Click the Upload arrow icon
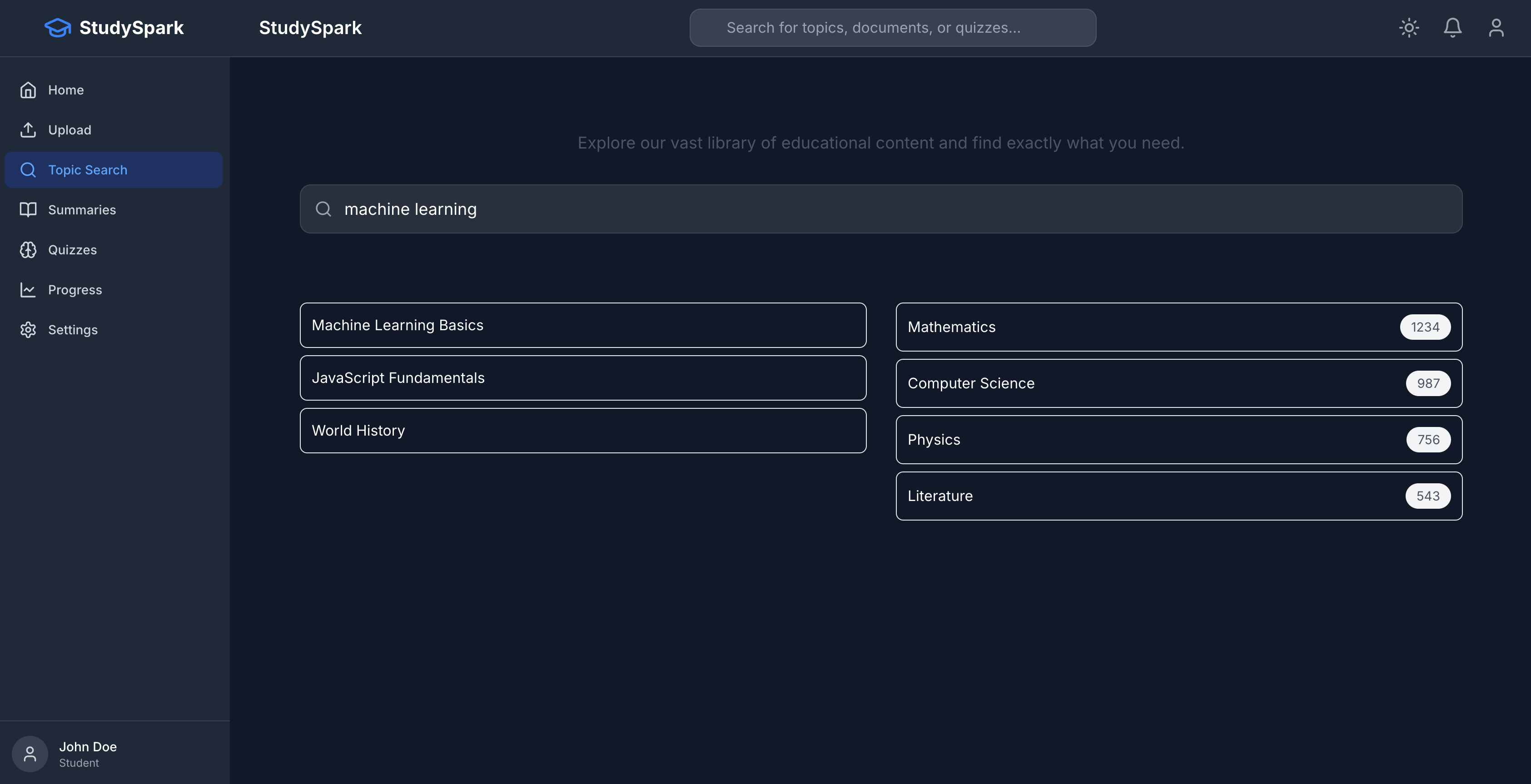Screen dimensions: 1531x784 click(x=28, y=129)
